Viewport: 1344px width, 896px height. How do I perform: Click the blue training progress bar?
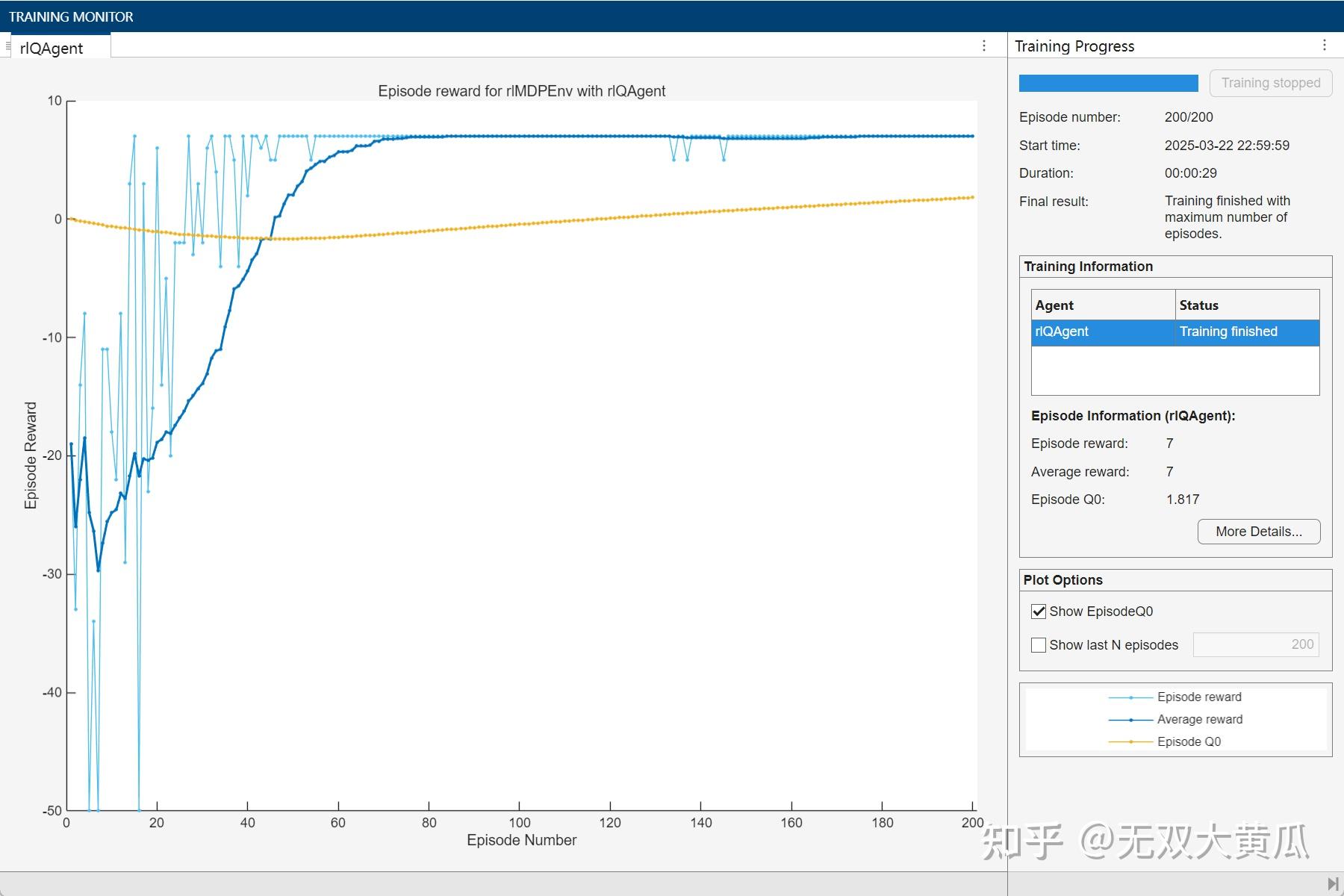click(x=1107, y=82)
